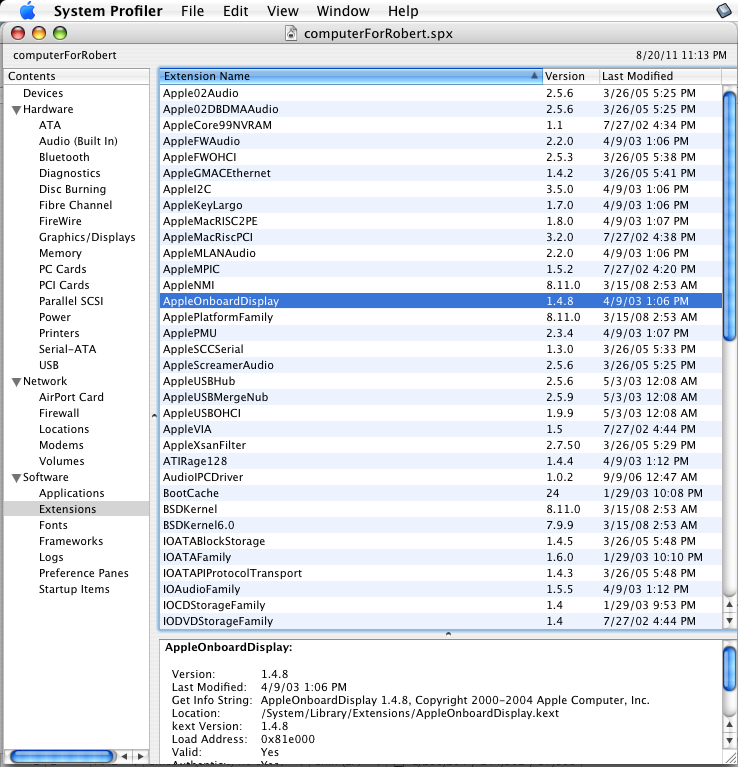This screenshot has height=767, width=738.
Task: Select Applications under Software
Action: pyautogui.click(x=72, y=493)
